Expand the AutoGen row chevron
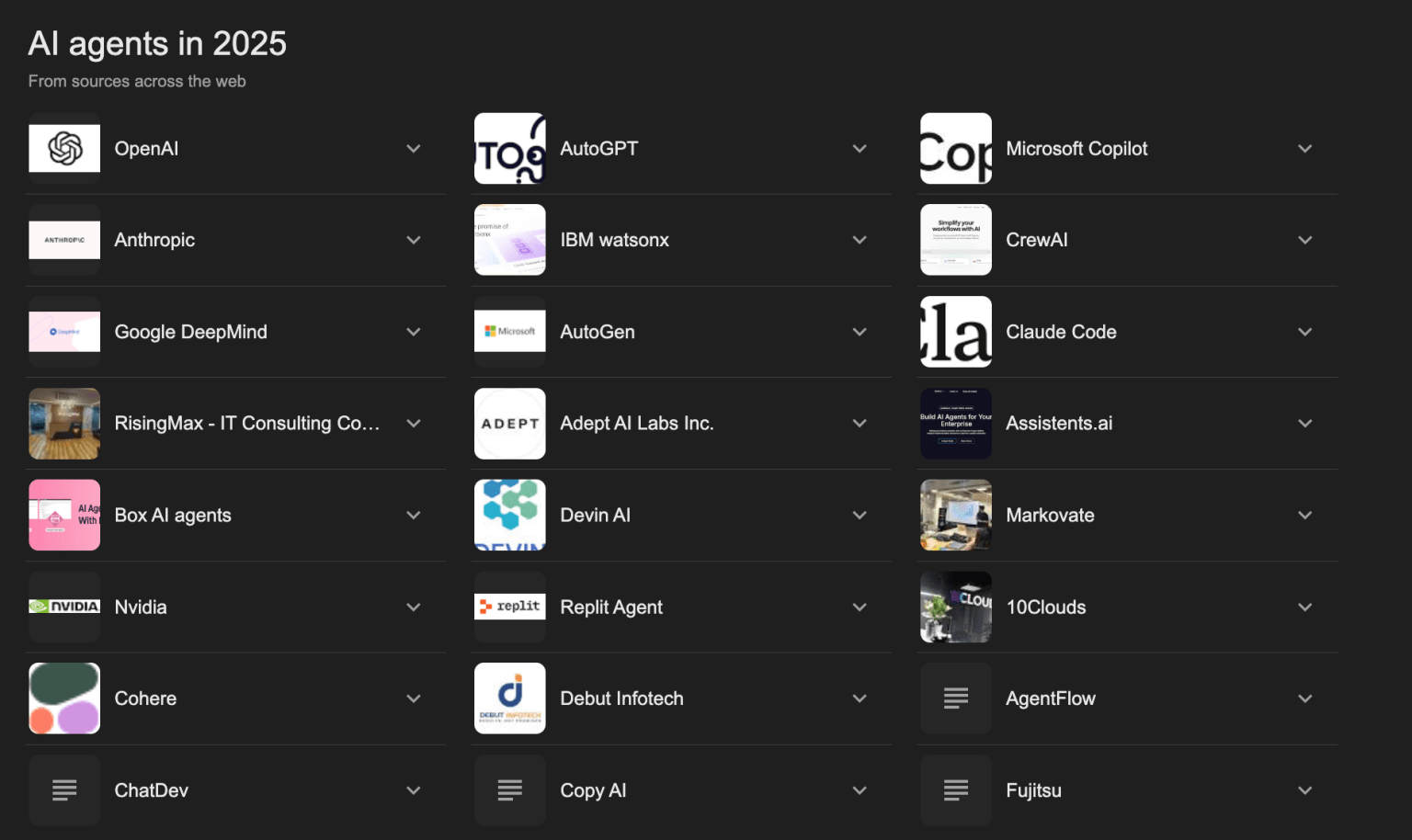The height and width of the screenshot is (840, 1412). 860,332
